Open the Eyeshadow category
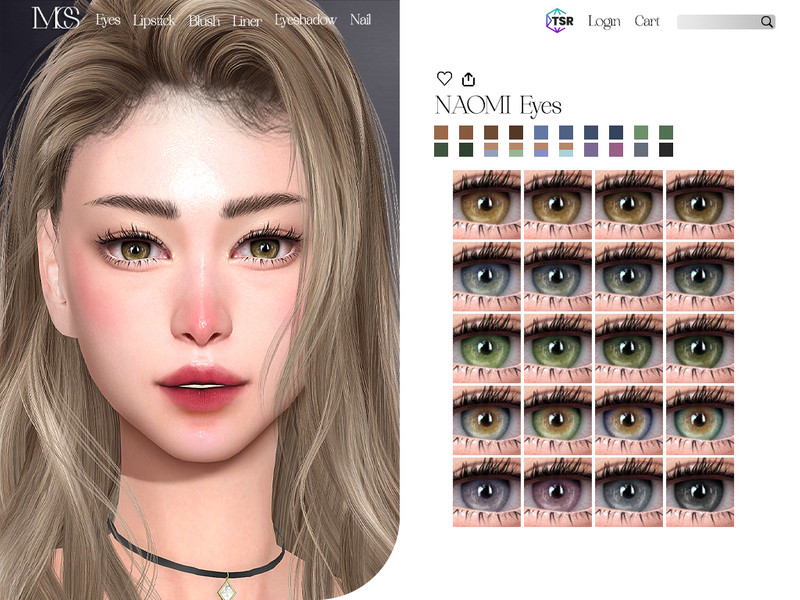This screenshot has width=800, height=600. click(x=305, y=20)
